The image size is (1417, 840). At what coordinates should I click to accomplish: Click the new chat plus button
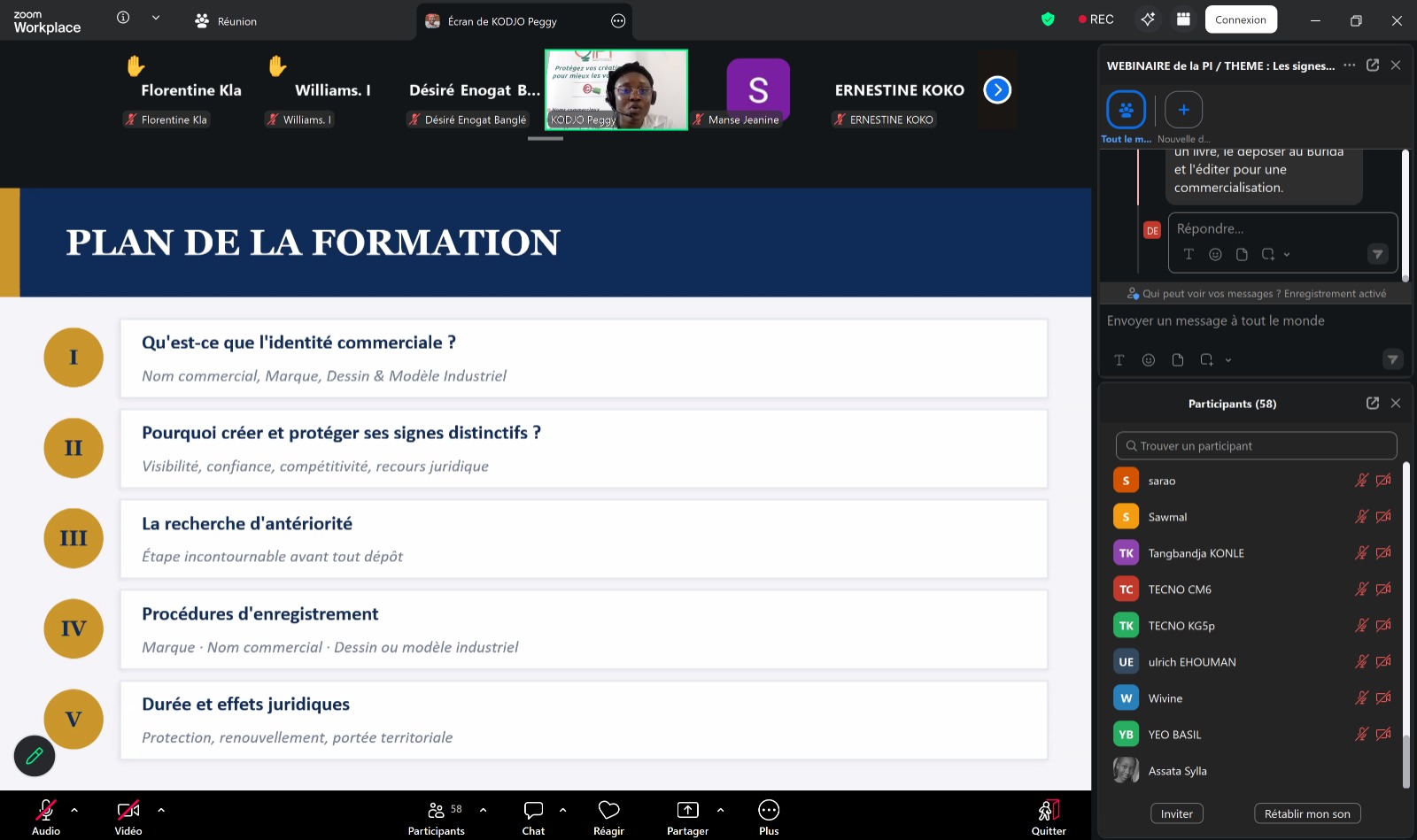[1183, 110]
